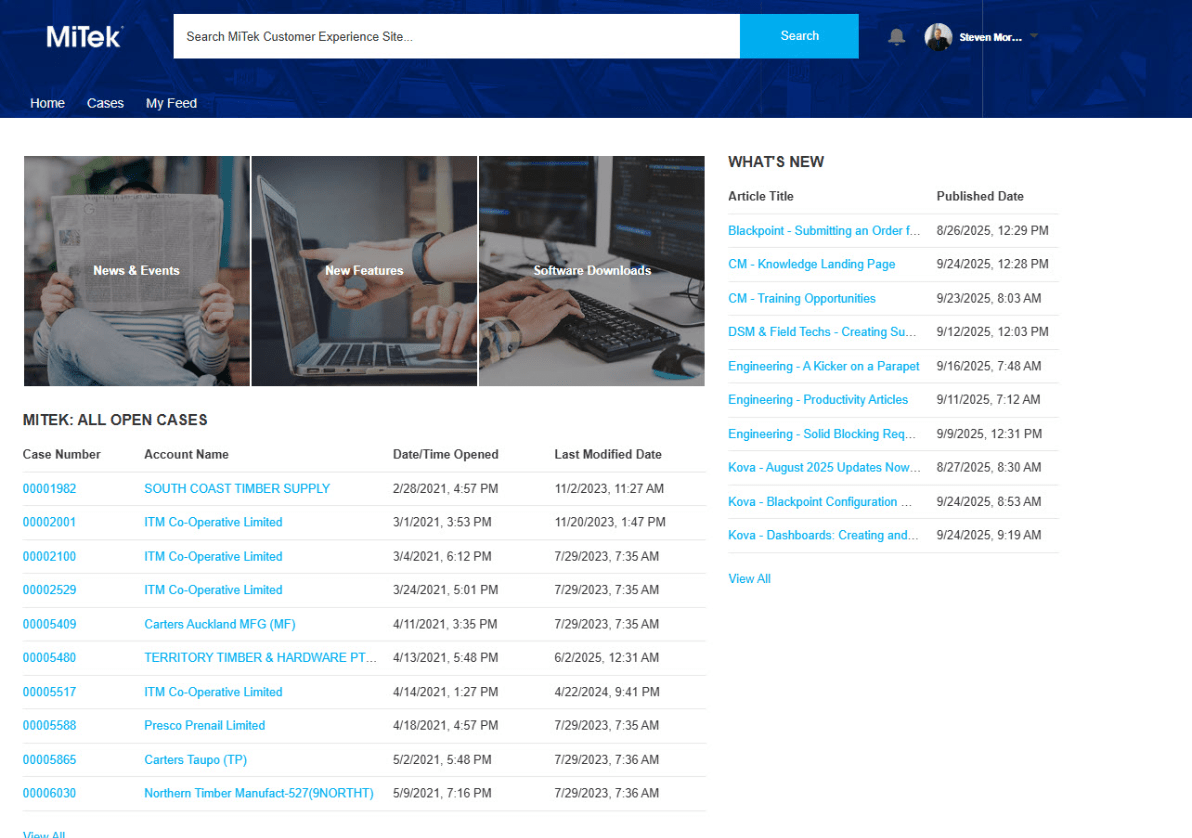1192x838 pixels.
Task: Open case number 00001982
Action: [49, 489]
